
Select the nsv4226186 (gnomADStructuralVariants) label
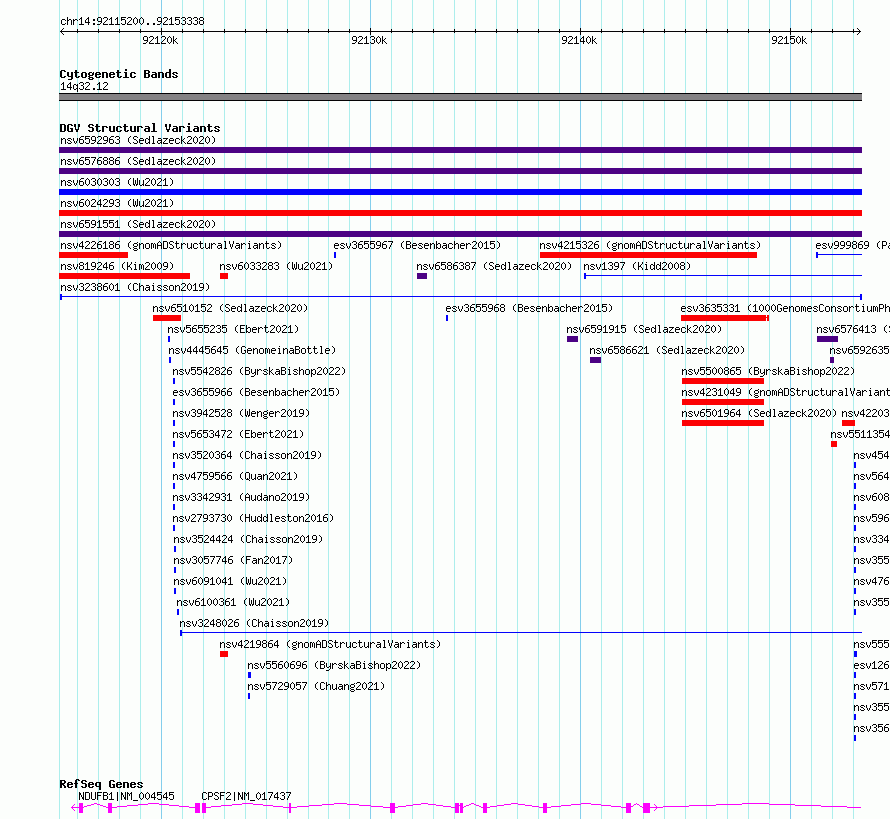pos(171,245)
